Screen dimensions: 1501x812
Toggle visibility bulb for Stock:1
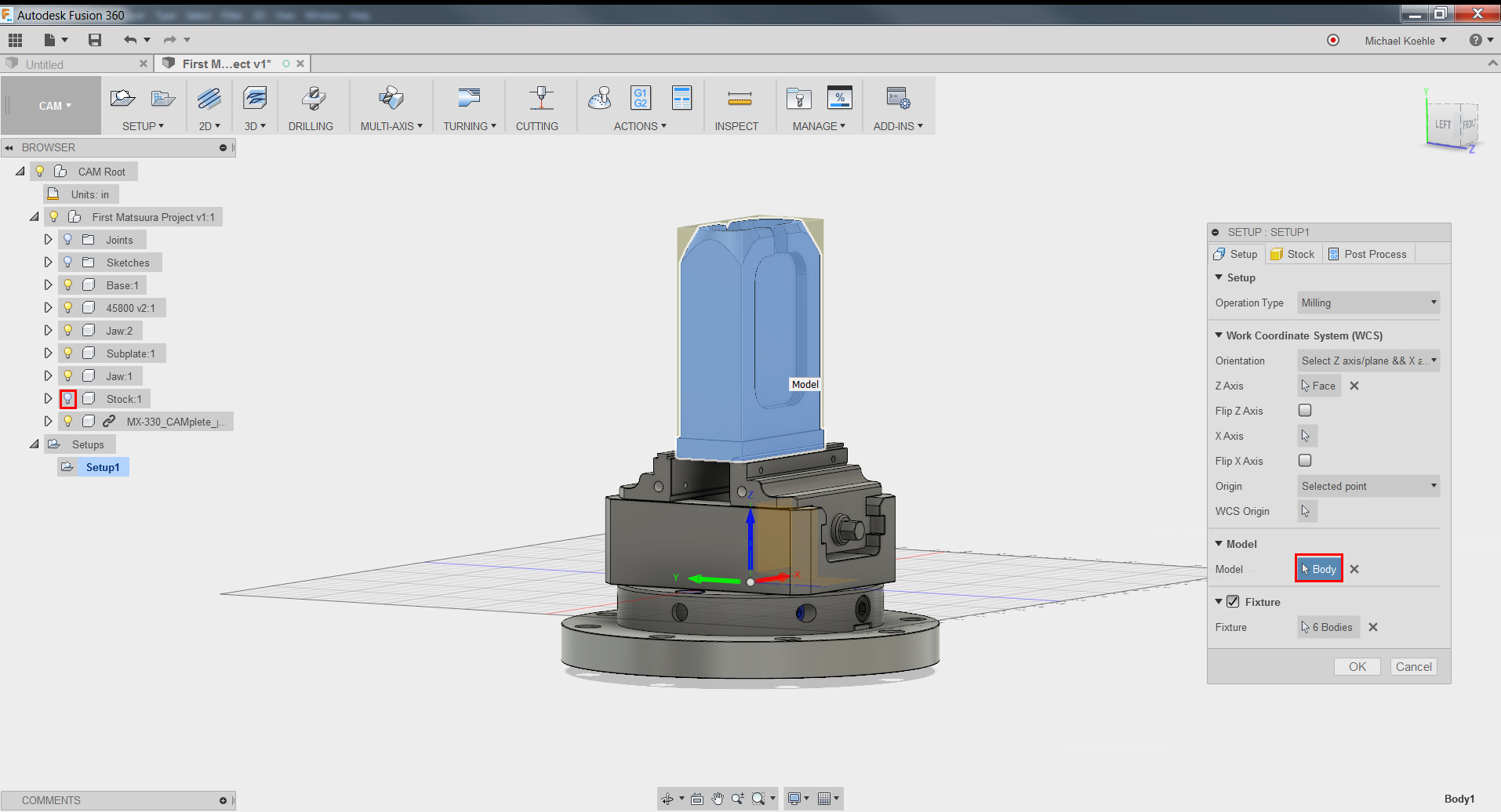click(x=68, y=399)
